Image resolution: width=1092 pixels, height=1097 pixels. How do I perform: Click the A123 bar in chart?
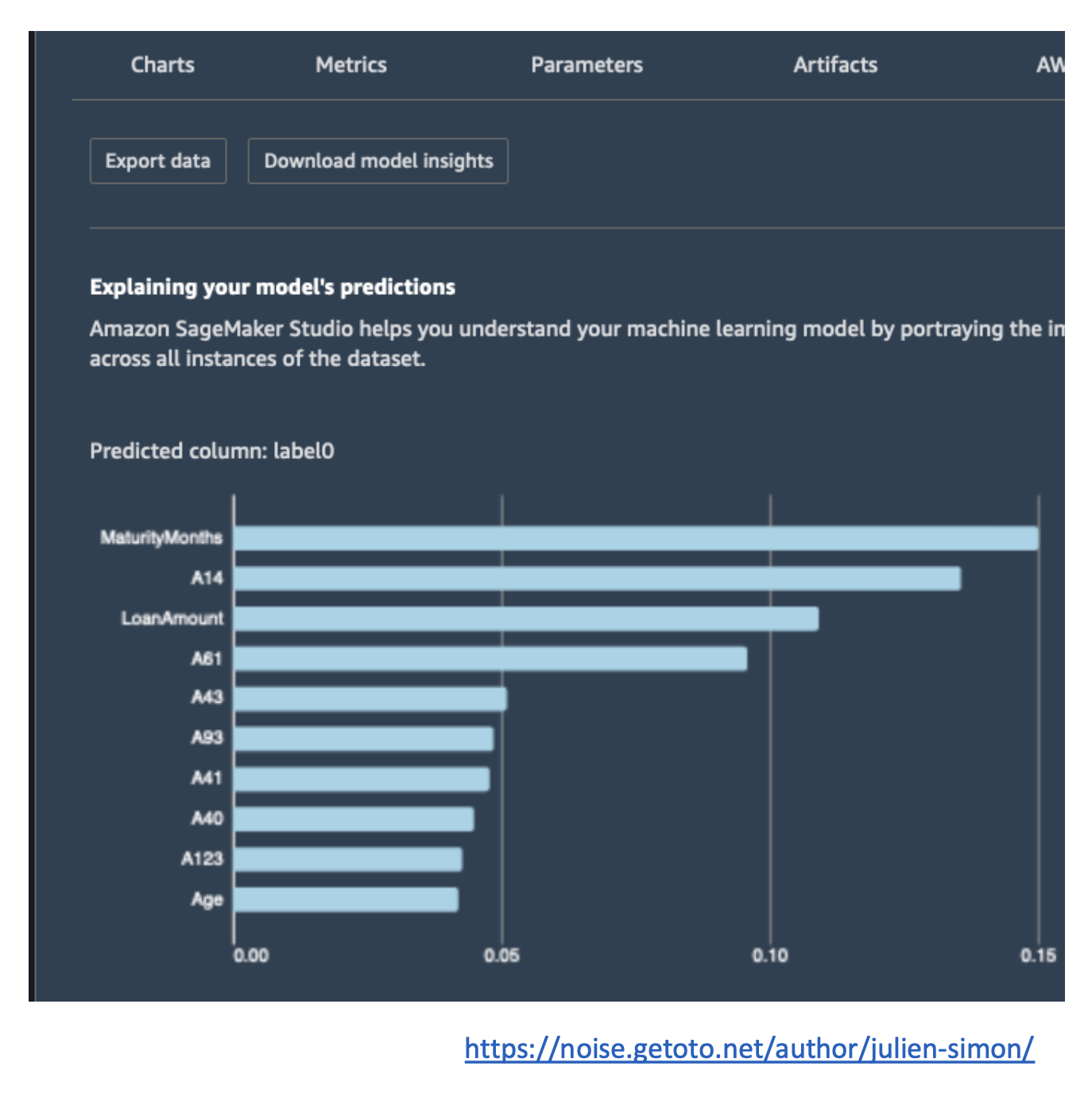348,859
